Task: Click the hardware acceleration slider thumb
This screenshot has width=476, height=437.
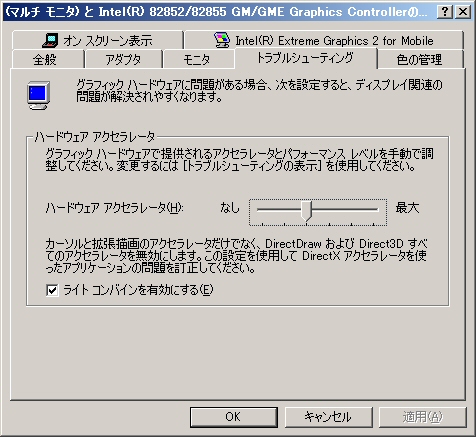Action: click(x=306, y=211)
